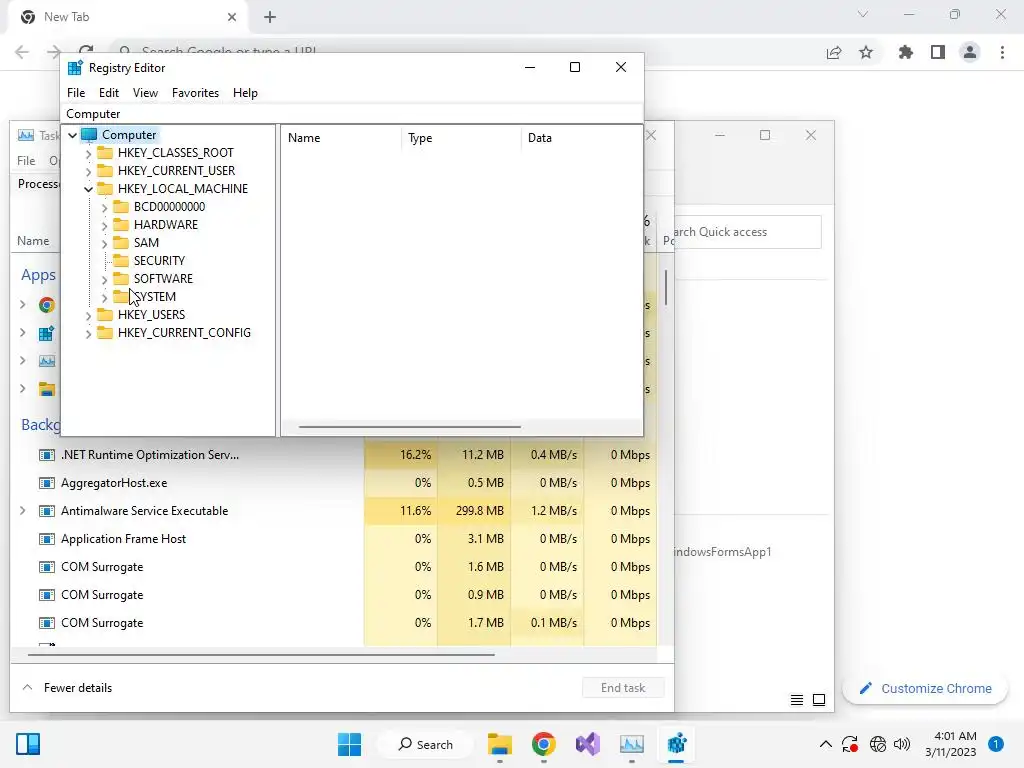
Task: Select the BCD00000000 key label
Action: coord(169,207)
